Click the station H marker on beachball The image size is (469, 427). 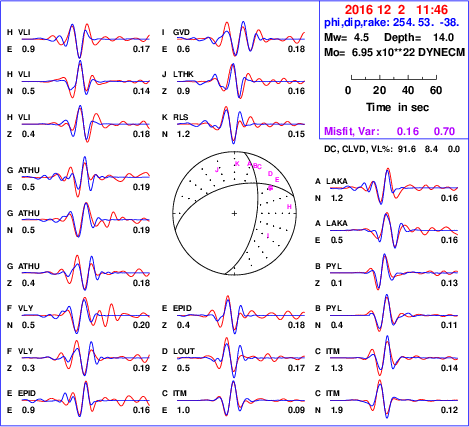(289, 207)
